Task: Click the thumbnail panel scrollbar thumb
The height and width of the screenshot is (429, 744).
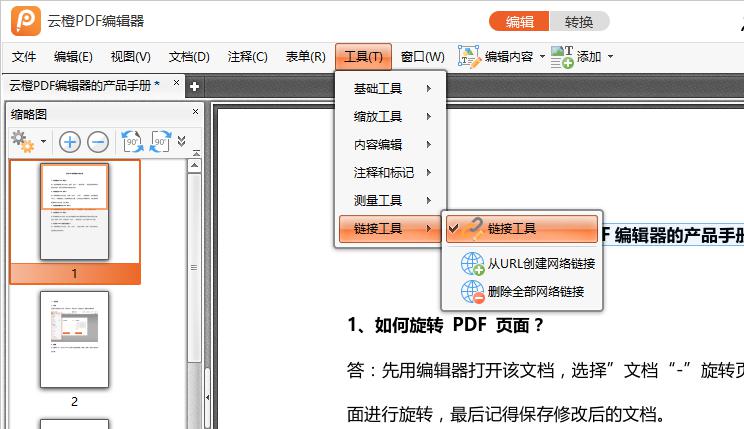Action: (x=194, y=268)
